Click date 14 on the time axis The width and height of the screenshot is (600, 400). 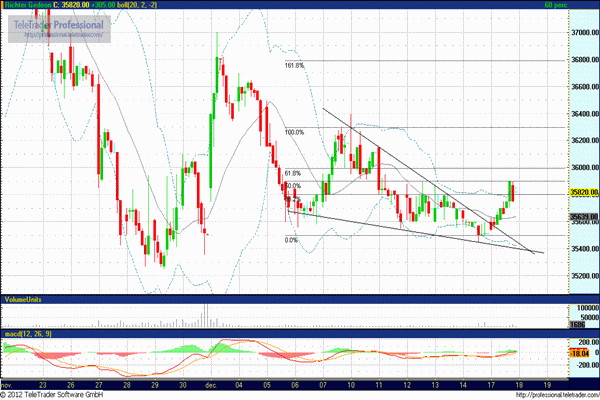click(463, 385)
